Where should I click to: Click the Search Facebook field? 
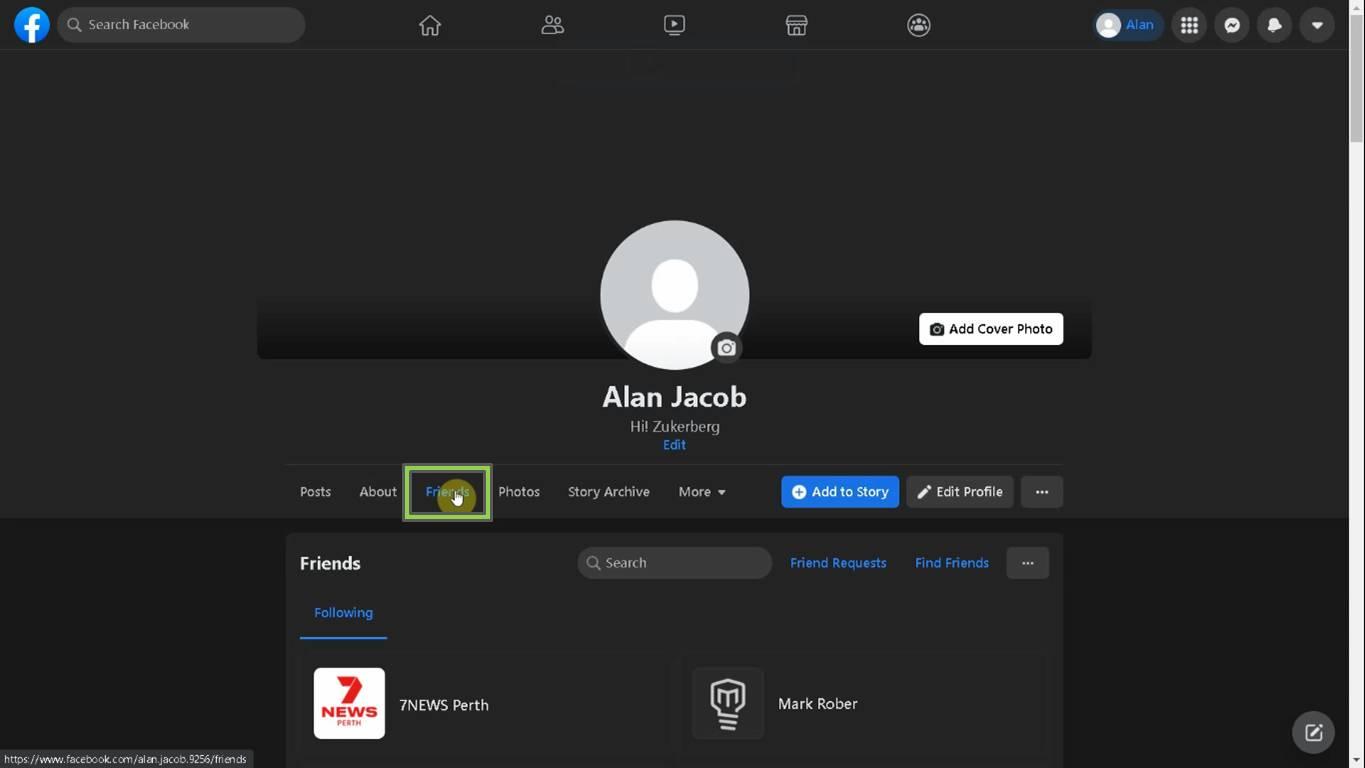[x=181, y=25]
